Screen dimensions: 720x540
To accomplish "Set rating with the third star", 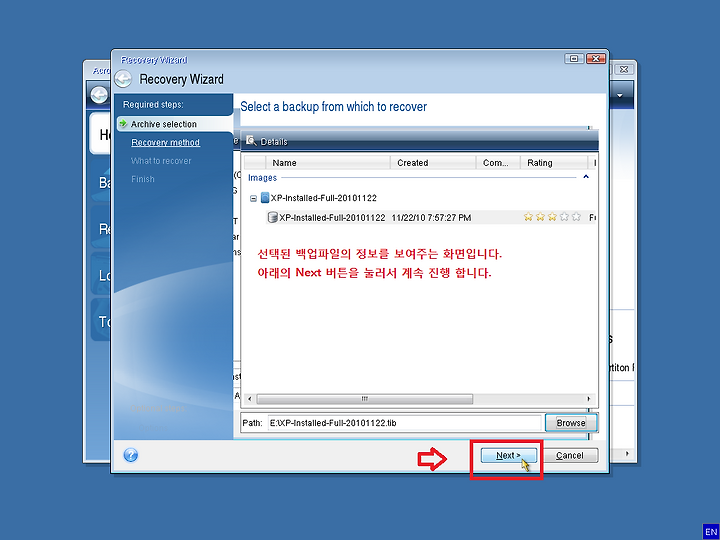I will click(x=552, y=217).
